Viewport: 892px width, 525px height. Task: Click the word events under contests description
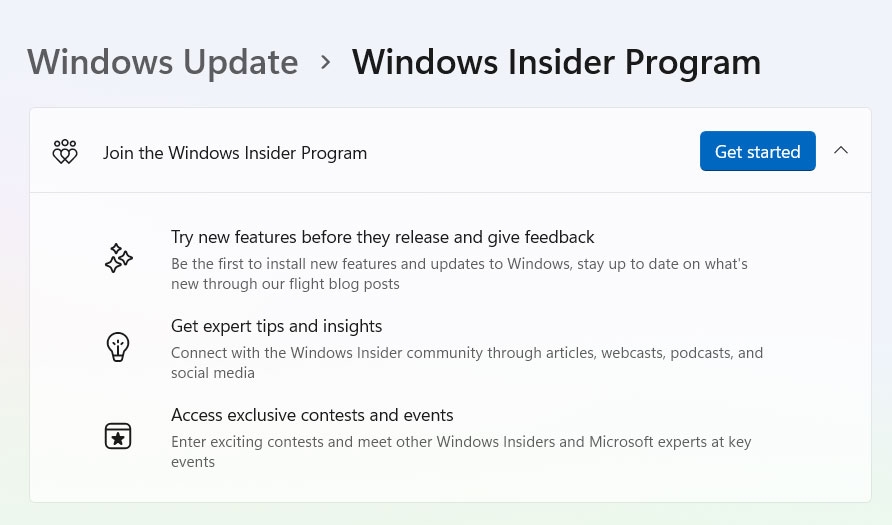pos(193,462)
